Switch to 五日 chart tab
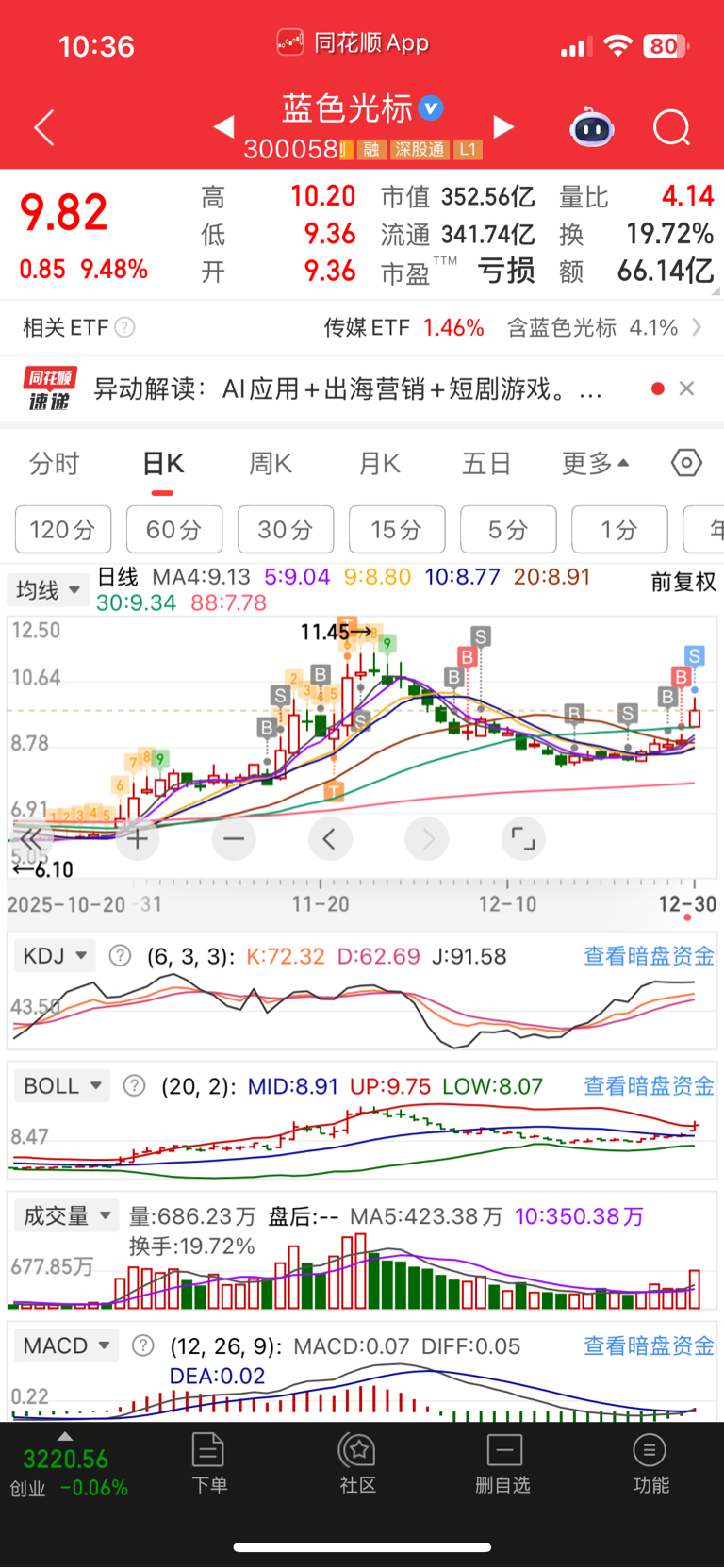 tap(486, 463)
